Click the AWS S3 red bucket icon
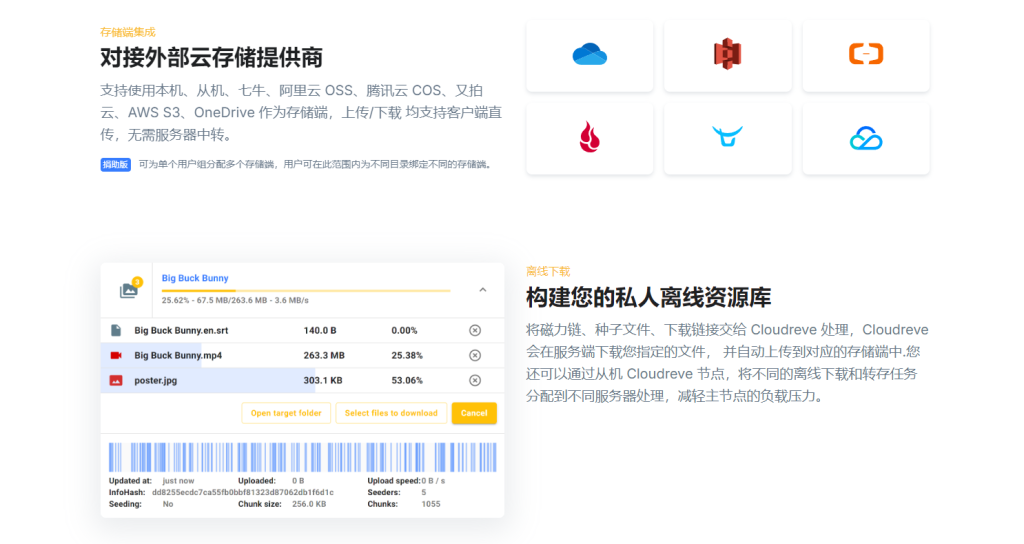This screenshot has height=544, width=1024. tap(727, 55)
